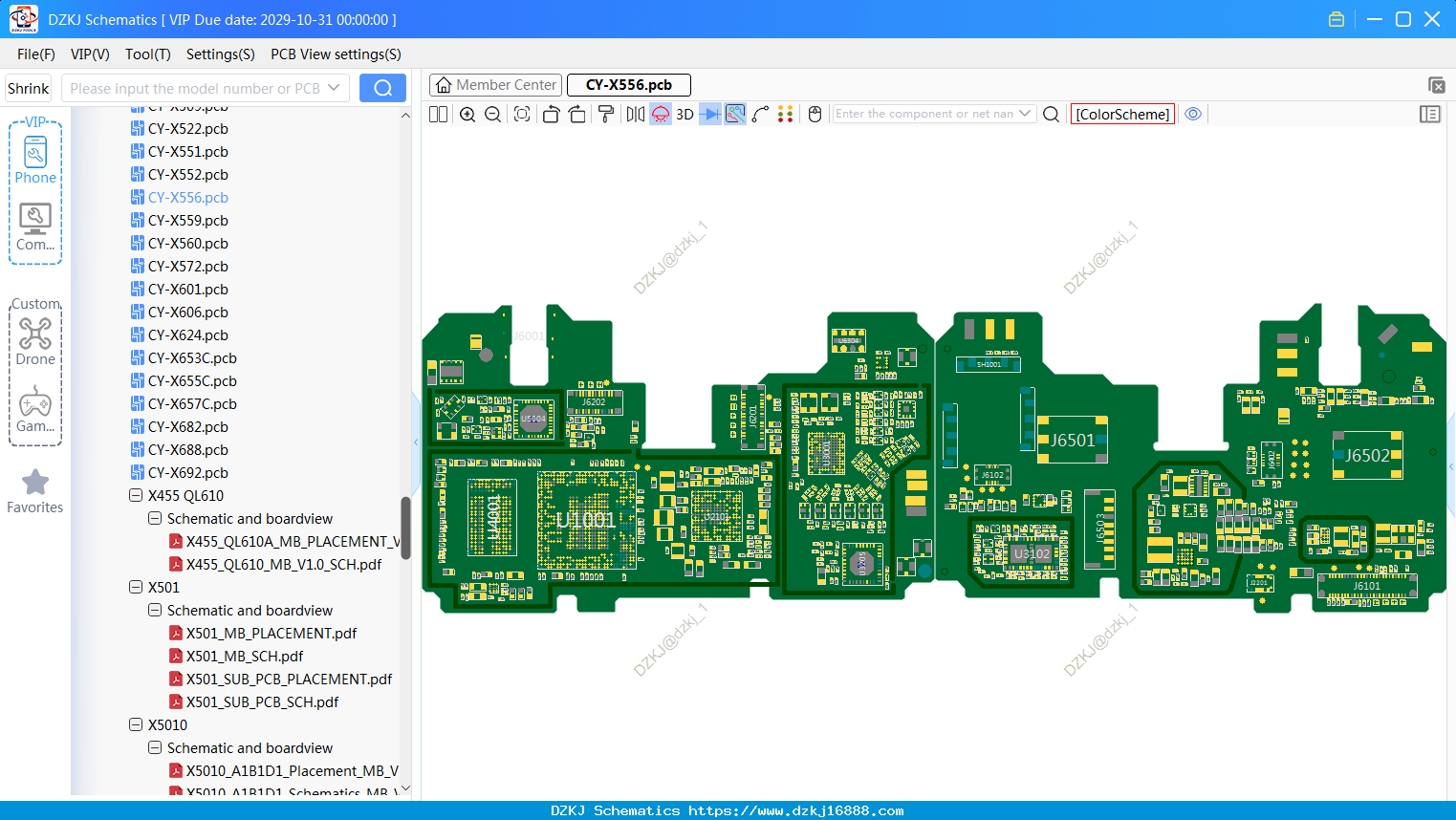This screenshot has width=1456, height=820.
Task: Rotate the board clockwise
Action: [x=577, y=114]
